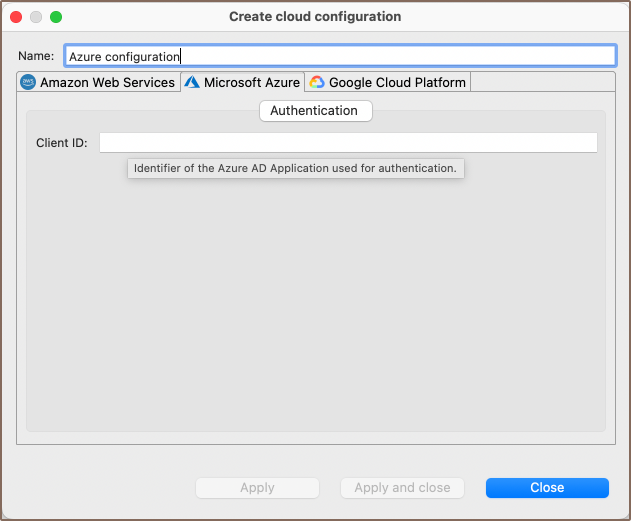The height and width of the screenshot is (521, 631).
Task: Click the Authentication section header
Action: tap(316, 111)
